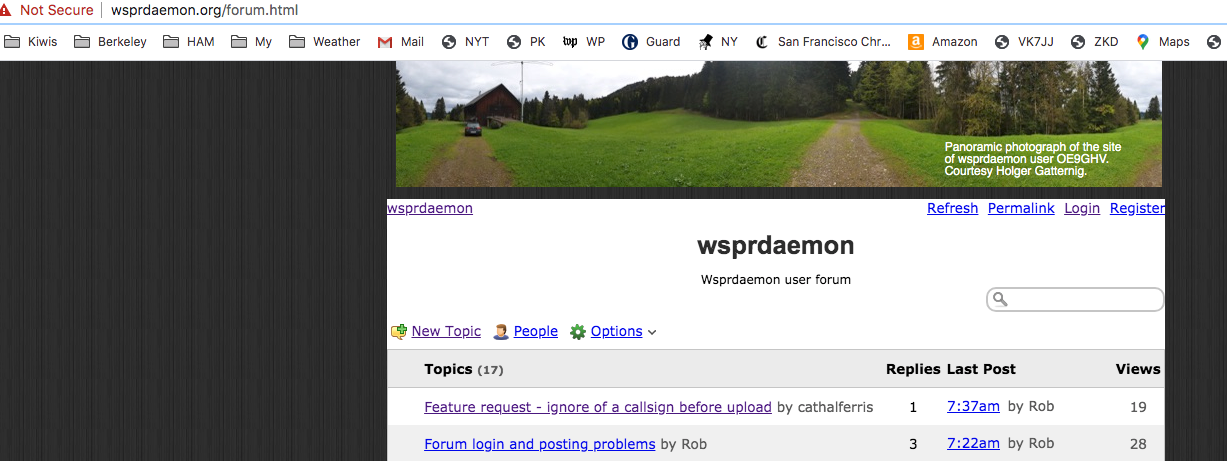Open the Guard bookmark icon
This screenshot has height=461, width=1227.
[x=630, y=42]
